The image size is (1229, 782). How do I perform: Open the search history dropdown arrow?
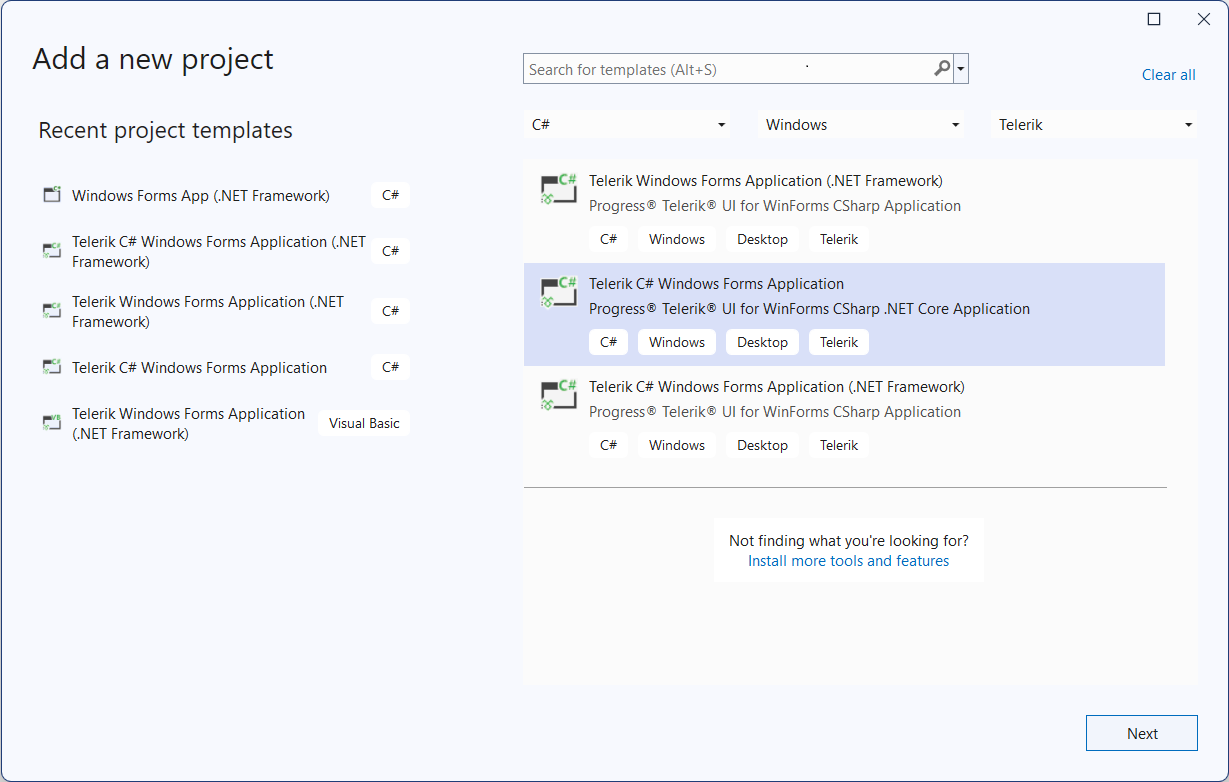point(961,69)
